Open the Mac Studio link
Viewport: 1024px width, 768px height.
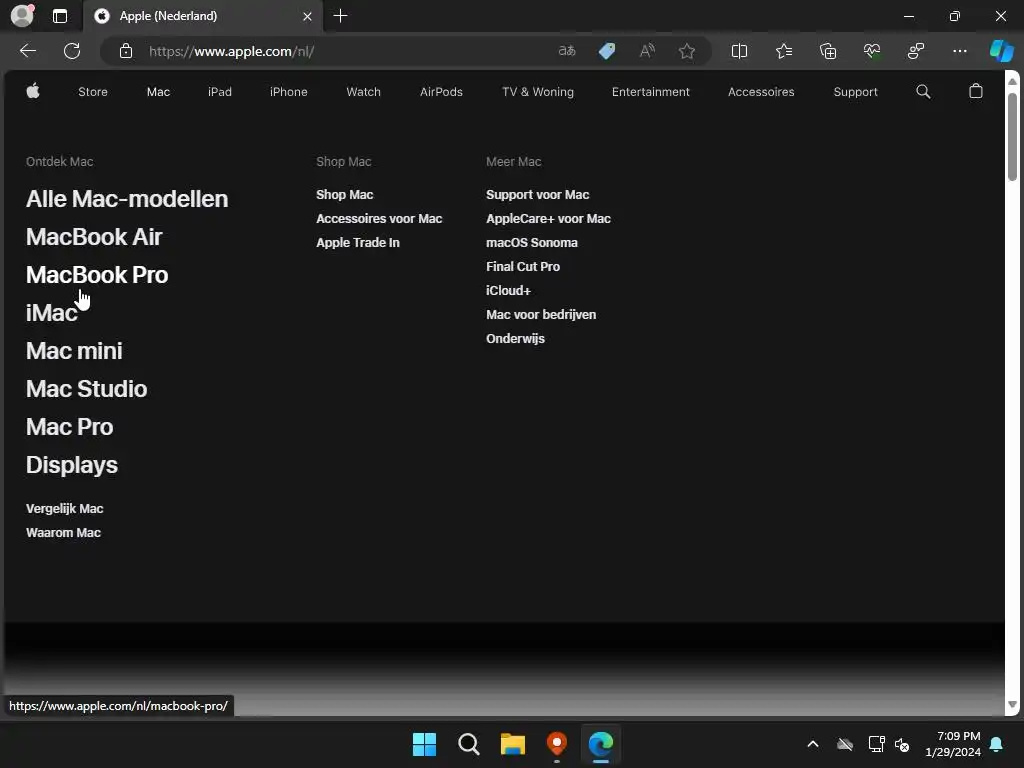(x=87, y=389)
